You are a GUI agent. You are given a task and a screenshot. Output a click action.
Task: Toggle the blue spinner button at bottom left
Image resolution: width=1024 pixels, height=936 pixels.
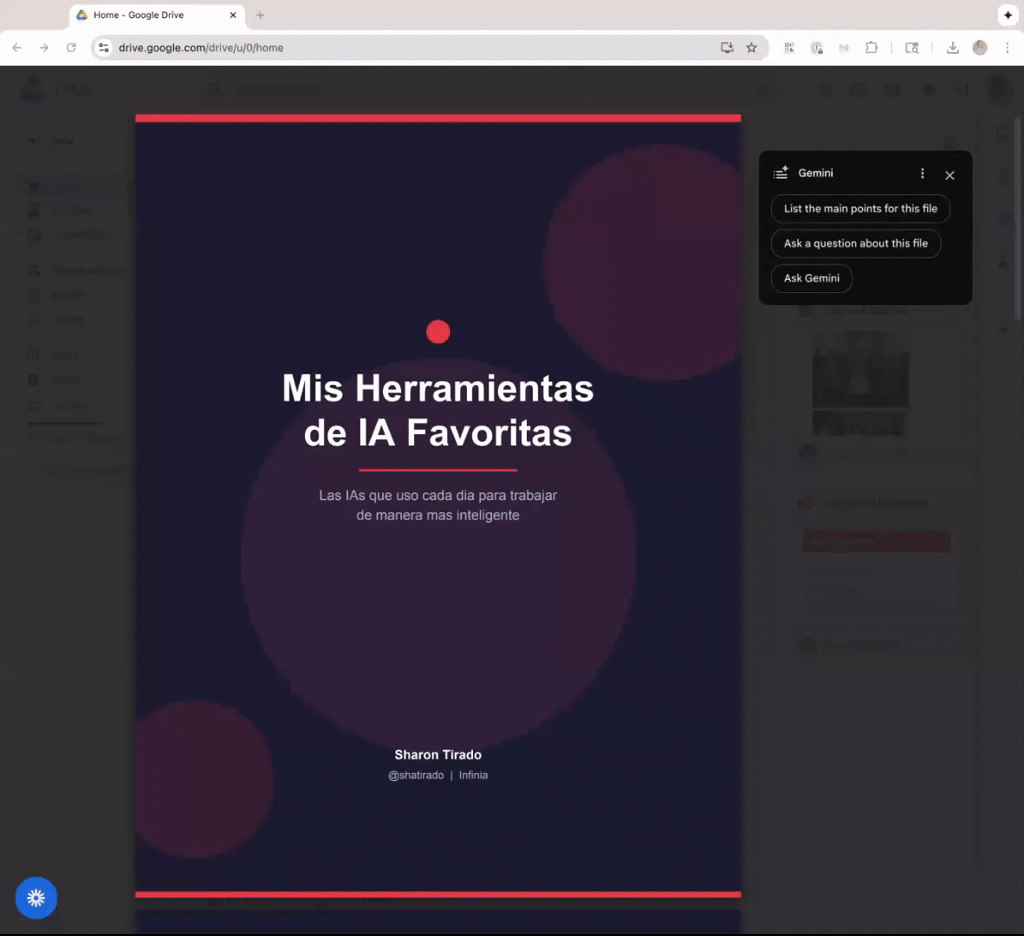36,897
